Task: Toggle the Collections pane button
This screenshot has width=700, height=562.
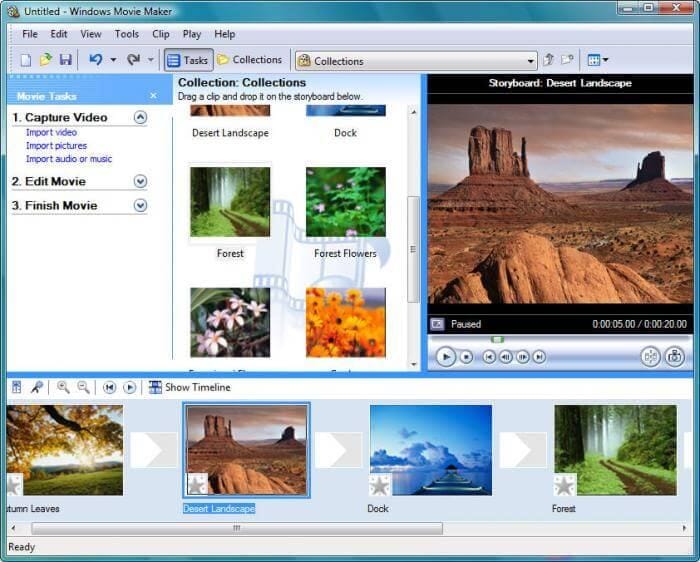Action: coord(250,60)
